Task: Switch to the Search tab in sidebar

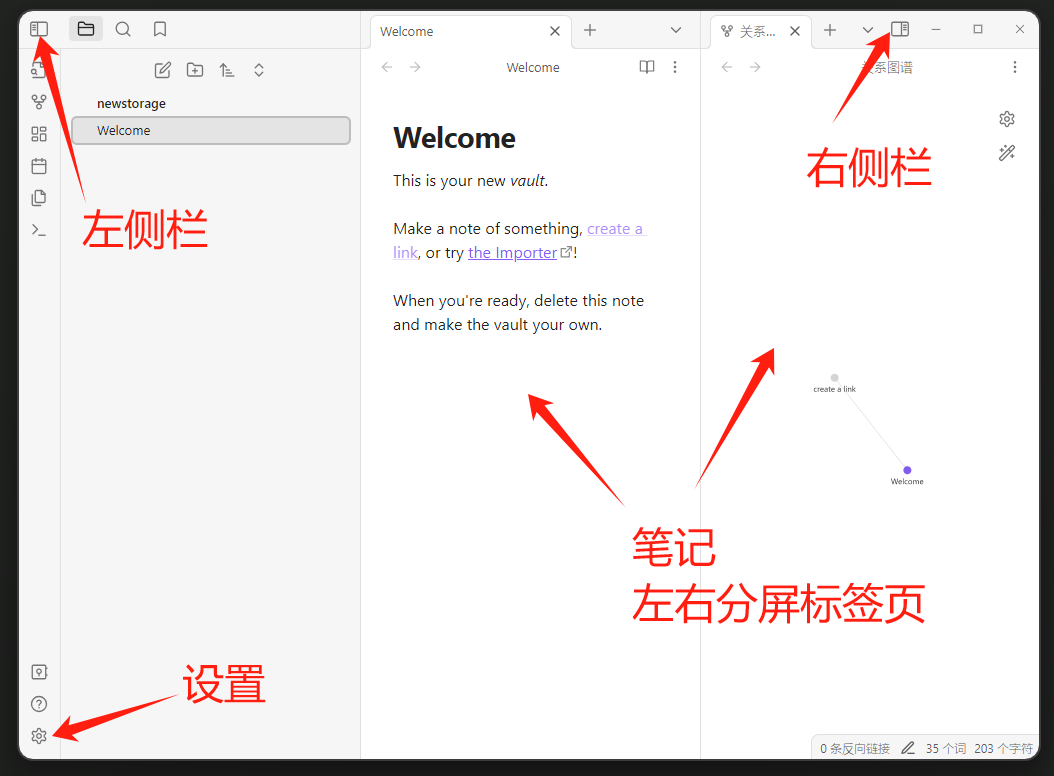Action: click(x=123, y=29)
